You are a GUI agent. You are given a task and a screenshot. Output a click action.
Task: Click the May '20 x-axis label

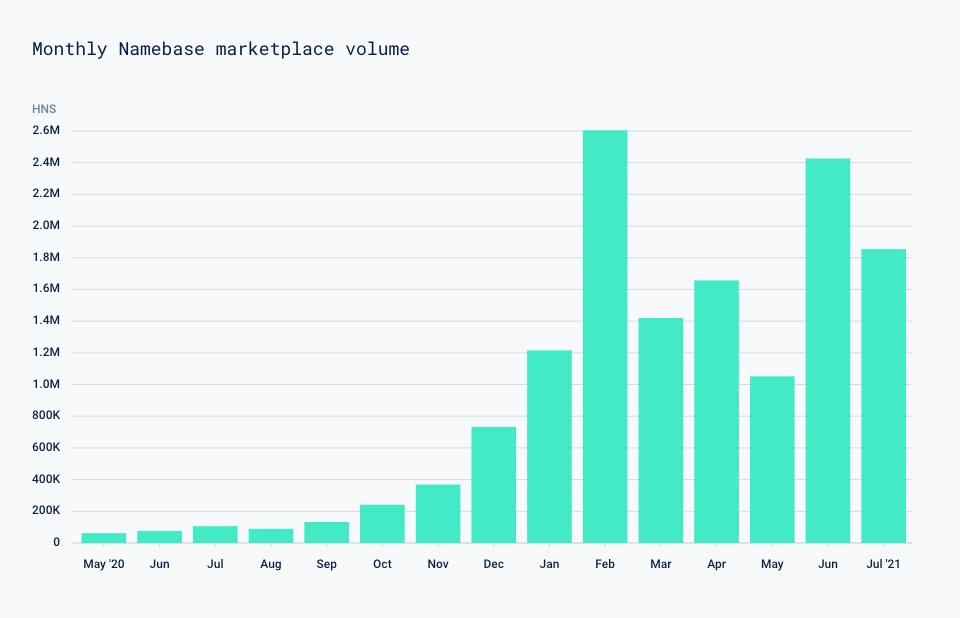(103, 564)
